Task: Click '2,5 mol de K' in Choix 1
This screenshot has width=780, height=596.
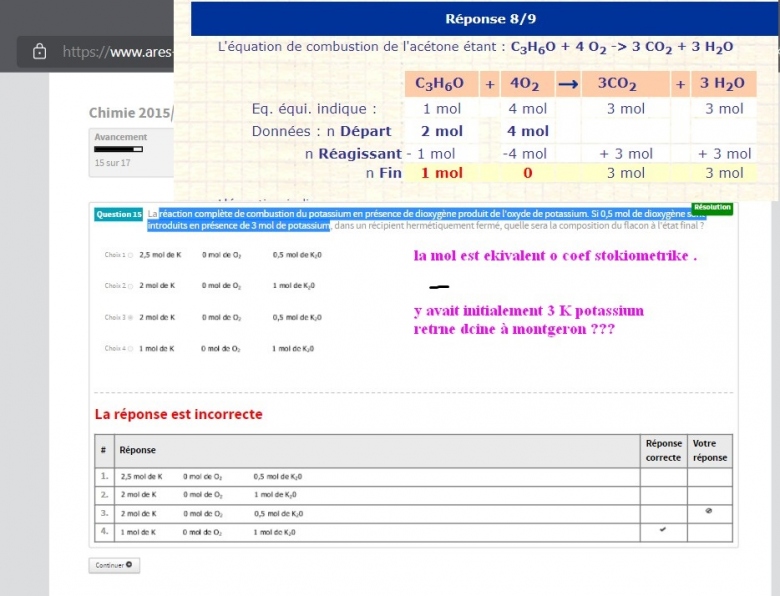Action: coord(160,255)
